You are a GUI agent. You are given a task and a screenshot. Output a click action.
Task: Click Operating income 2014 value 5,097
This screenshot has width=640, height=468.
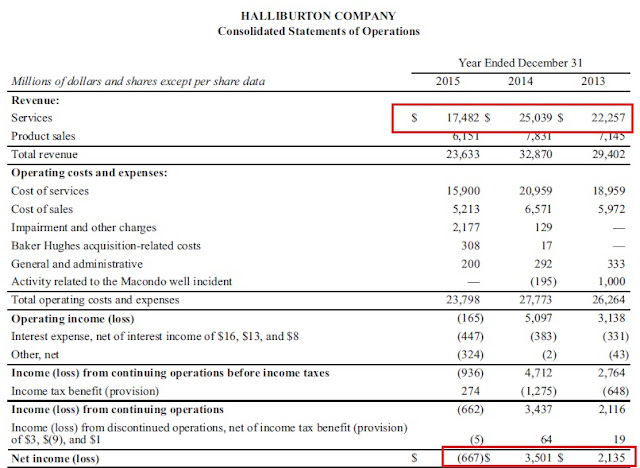coord(538,318)
